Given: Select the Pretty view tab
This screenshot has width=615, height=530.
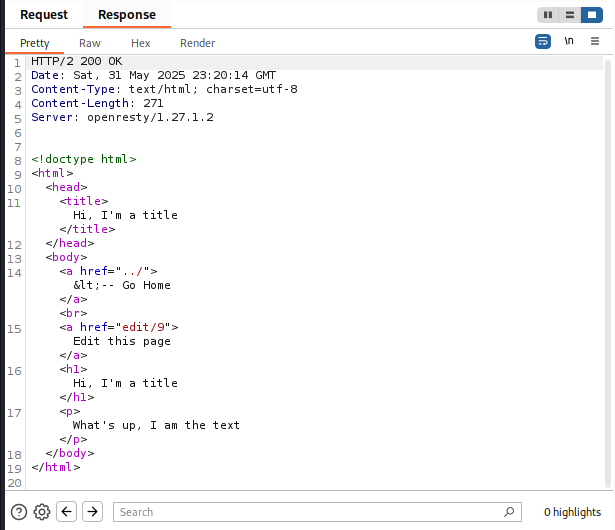Looking at the screenshot, I should 35,43.
